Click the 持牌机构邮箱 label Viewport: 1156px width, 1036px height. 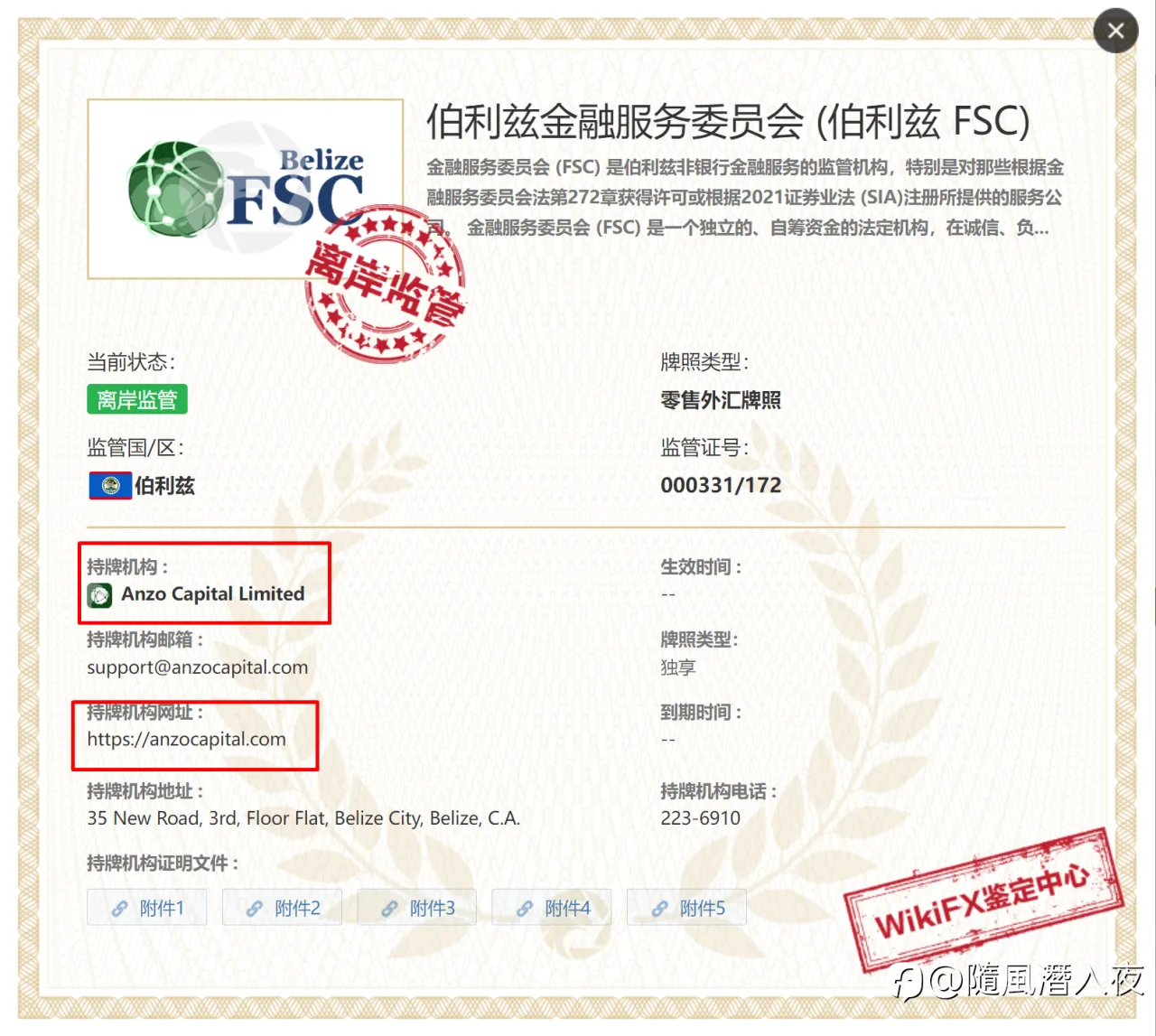click(144, 639)
